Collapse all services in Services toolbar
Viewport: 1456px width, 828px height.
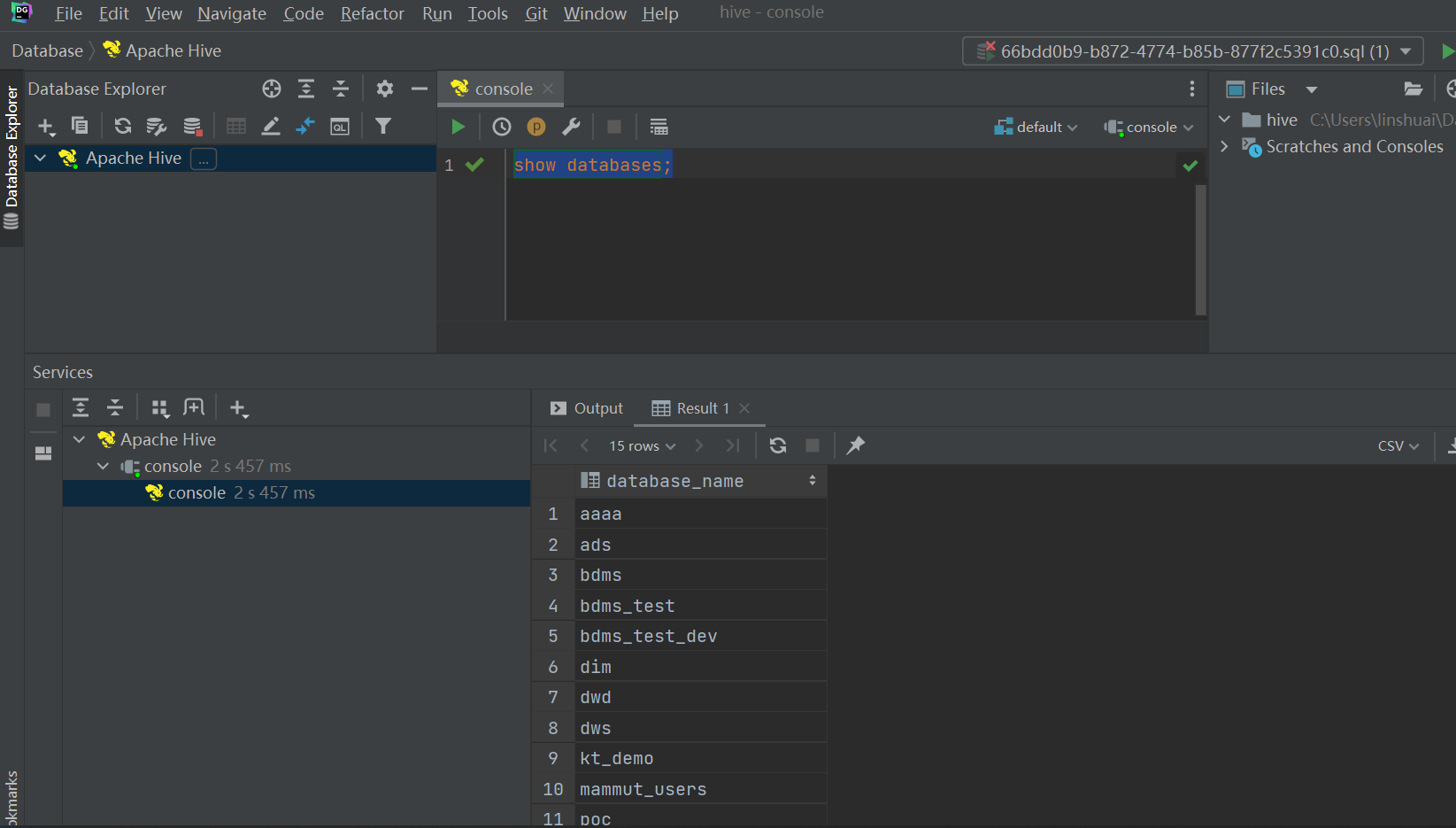coord(115,407)
